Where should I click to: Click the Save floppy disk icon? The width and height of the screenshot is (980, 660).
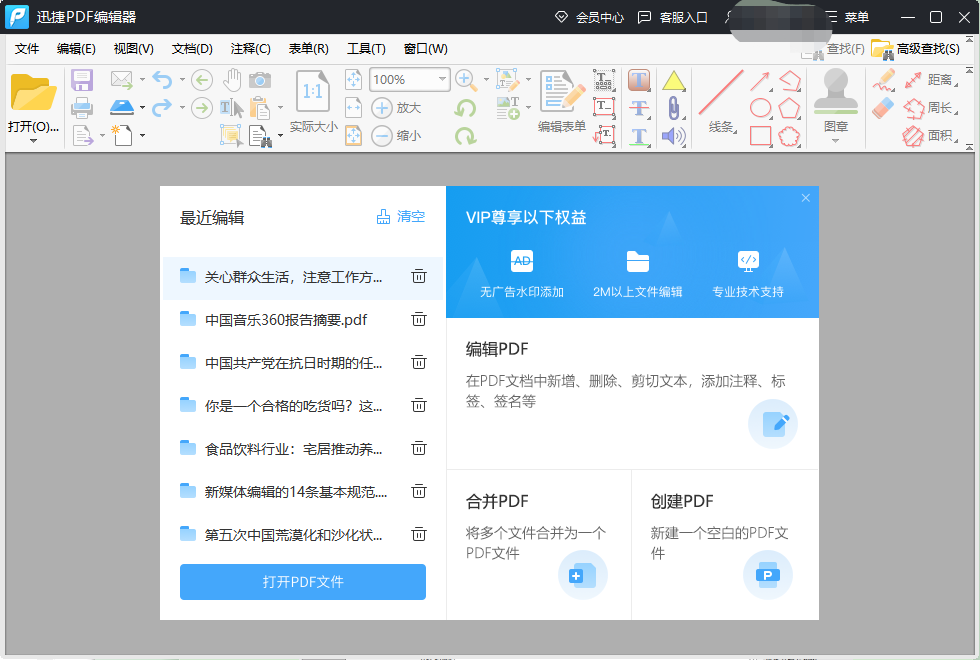point(82,80)
